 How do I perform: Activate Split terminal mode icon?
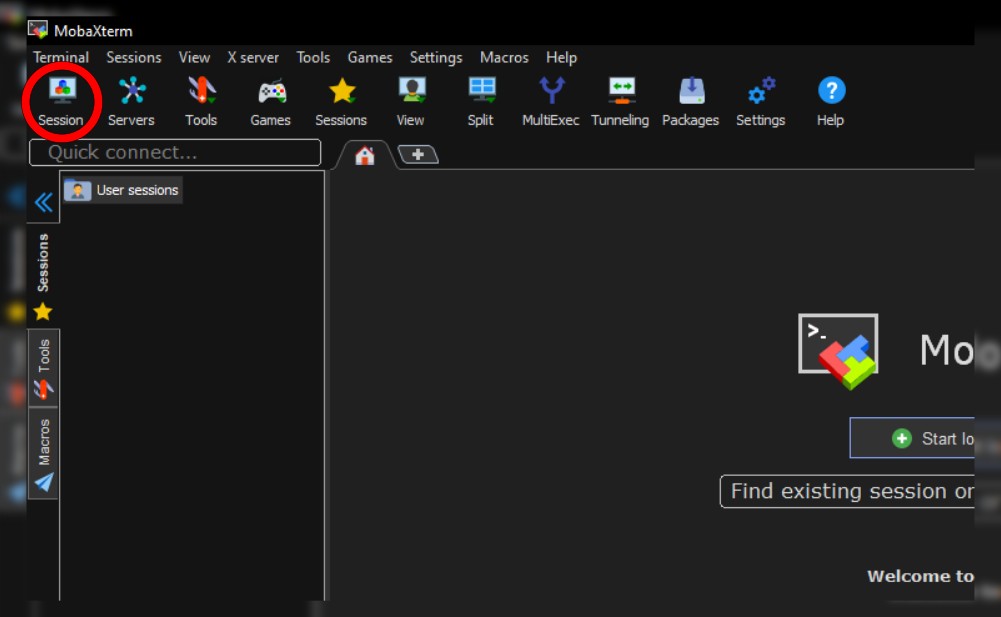(481, 102)
